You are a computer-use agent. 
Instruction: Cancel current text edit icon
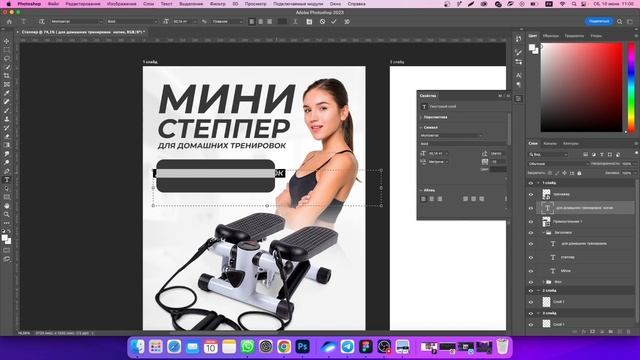coord(322,22)
